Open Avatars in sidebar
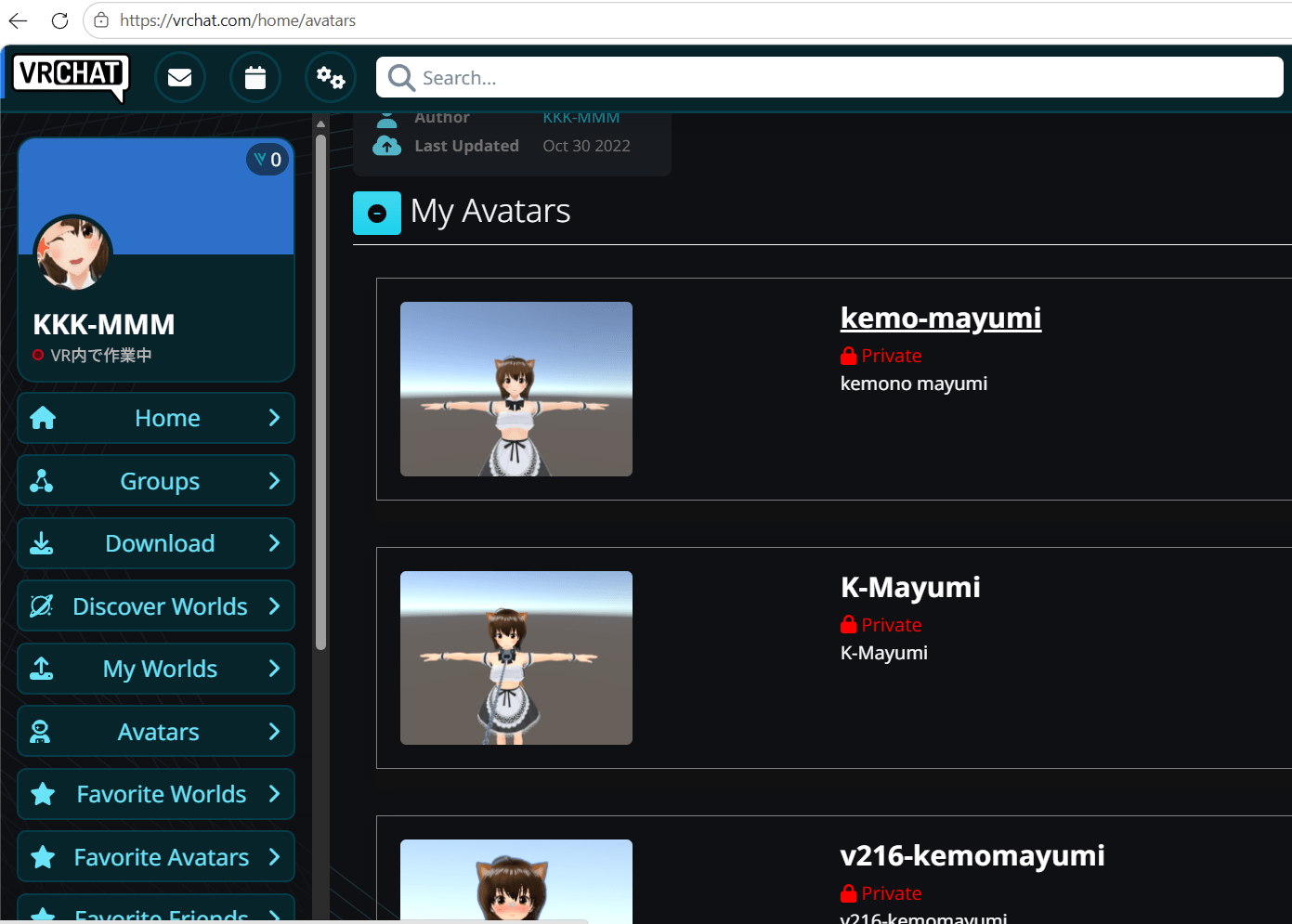 156,732
